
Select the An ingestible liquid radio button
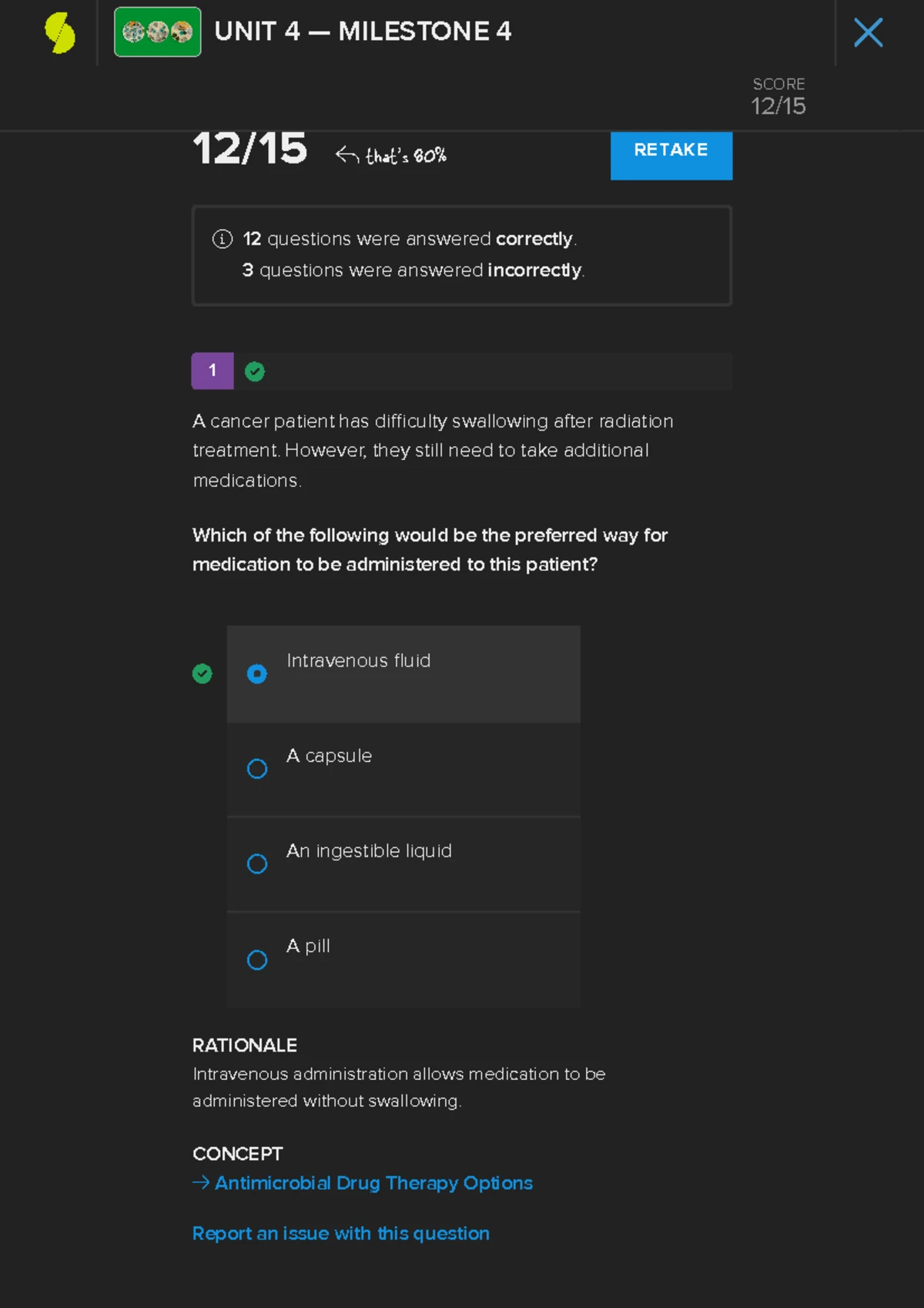257,864
